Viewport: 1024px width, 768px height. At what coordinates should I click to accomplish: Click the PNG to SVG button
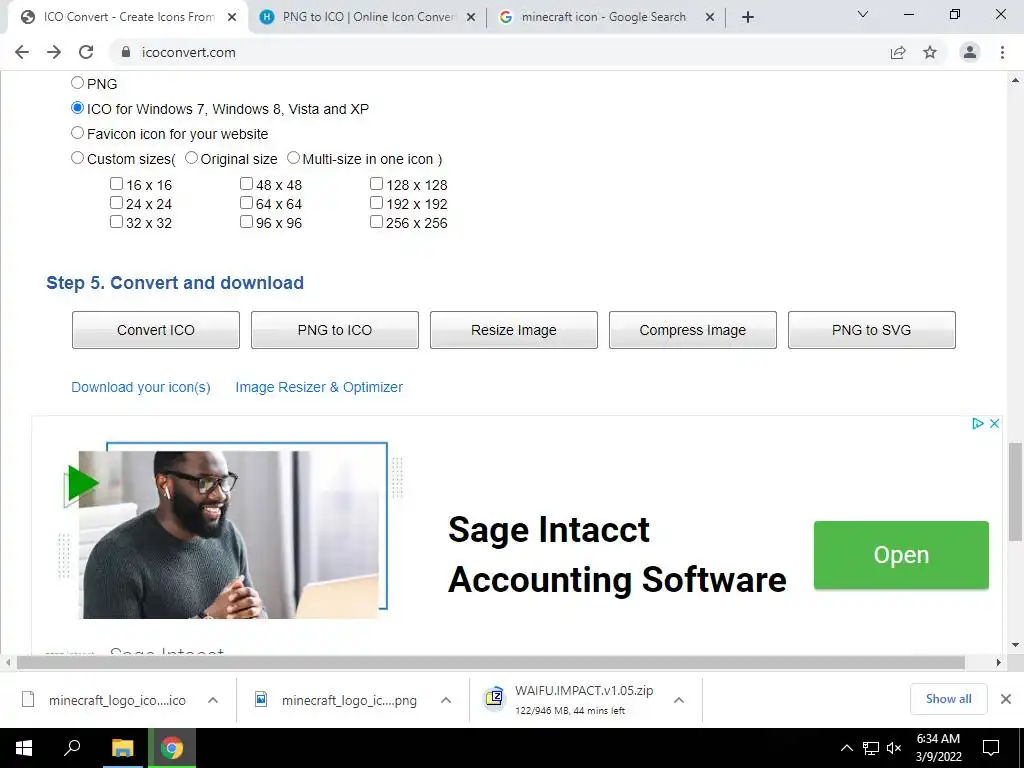pyautogui.click(x=872, y=330)
